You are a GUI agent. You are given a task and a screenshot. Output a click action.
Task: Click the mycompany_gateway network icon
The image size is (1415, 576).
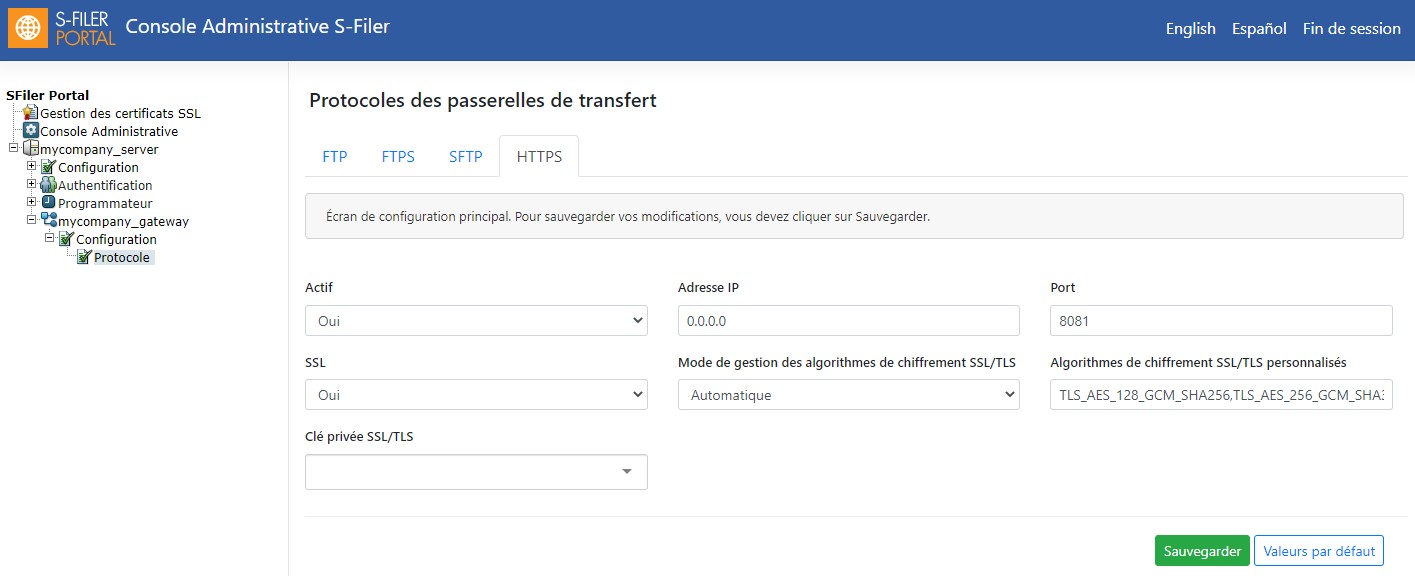click(48, 221)
